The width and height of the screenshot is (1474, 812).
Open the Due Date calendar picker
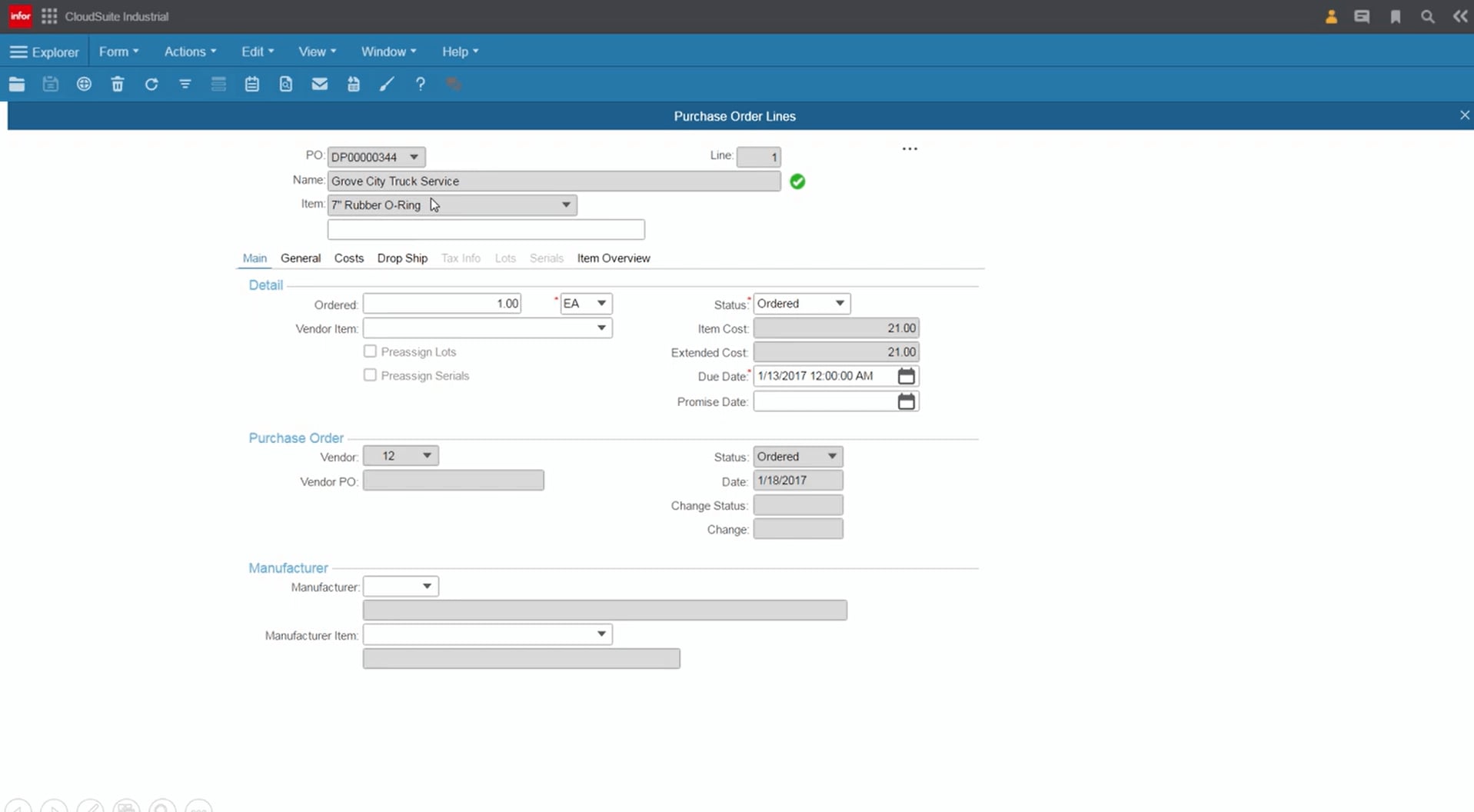click(x=906, y=376)
